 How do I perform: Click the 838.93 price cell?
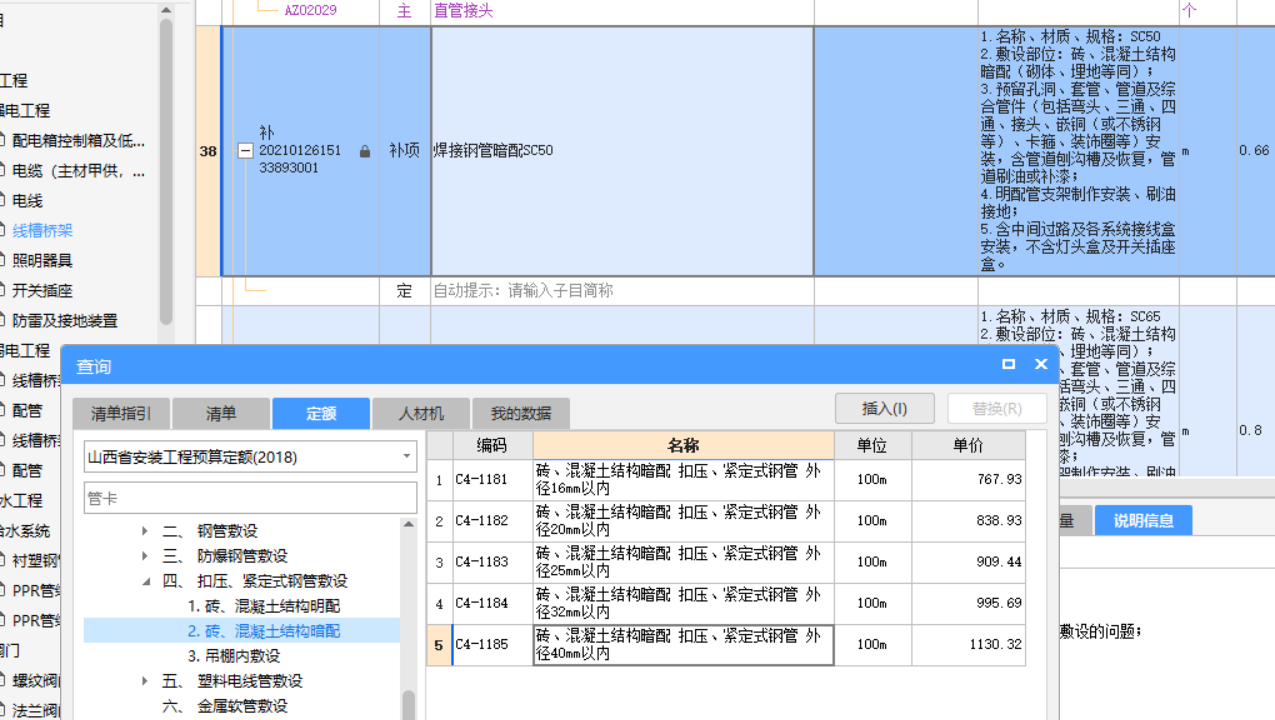968,521
